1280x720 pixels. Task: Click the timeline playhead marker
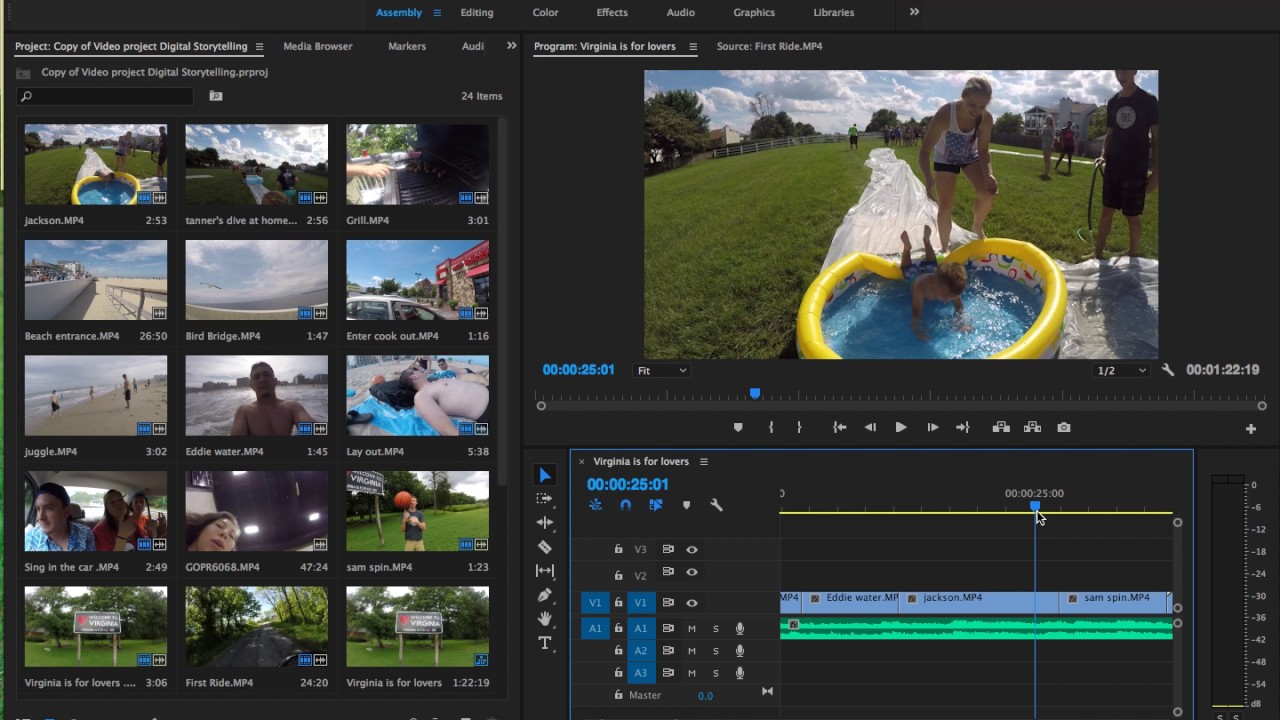[1035, 507]
